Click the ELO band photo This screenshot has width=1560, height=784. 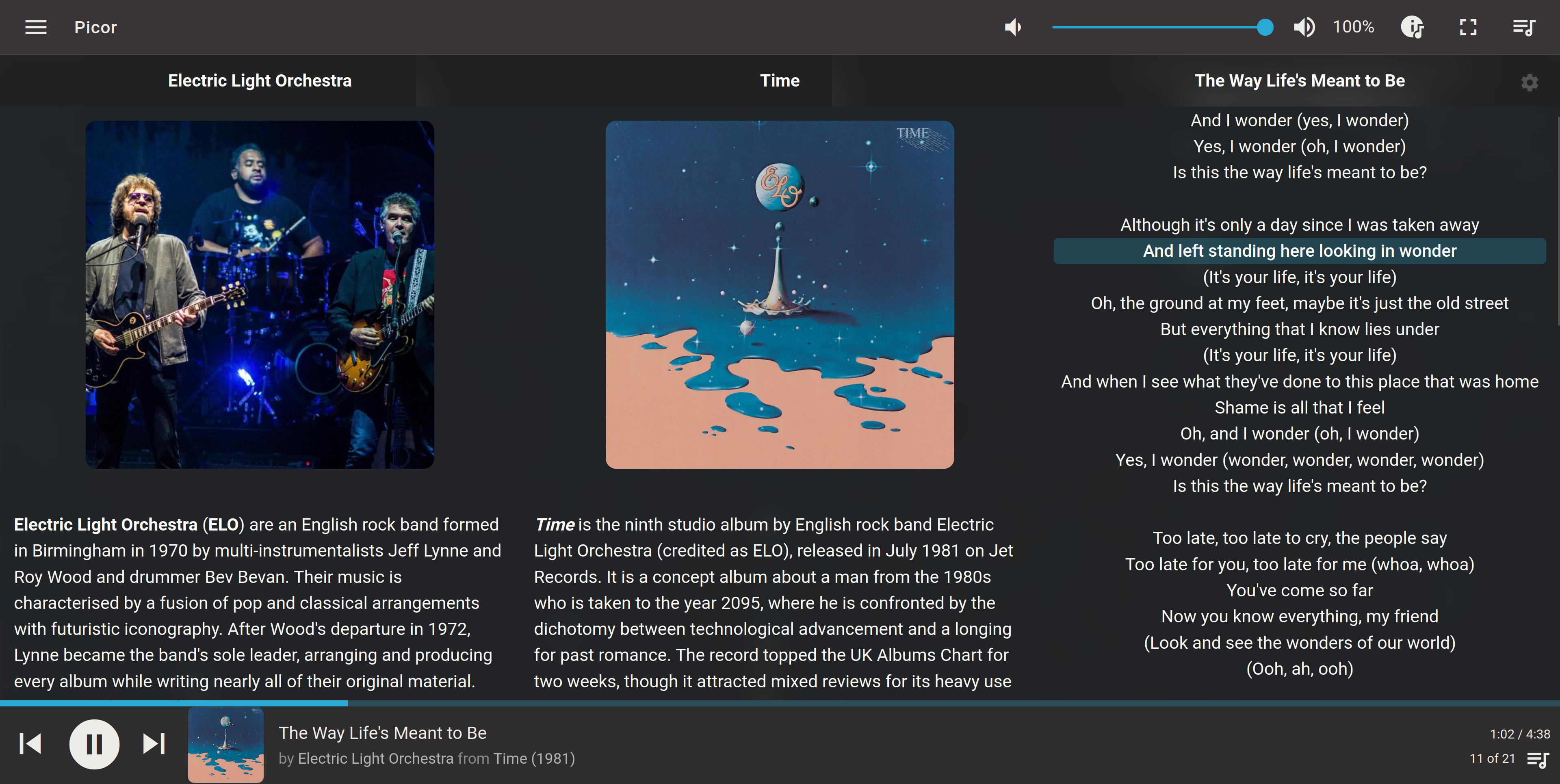(x=260, y=295)
